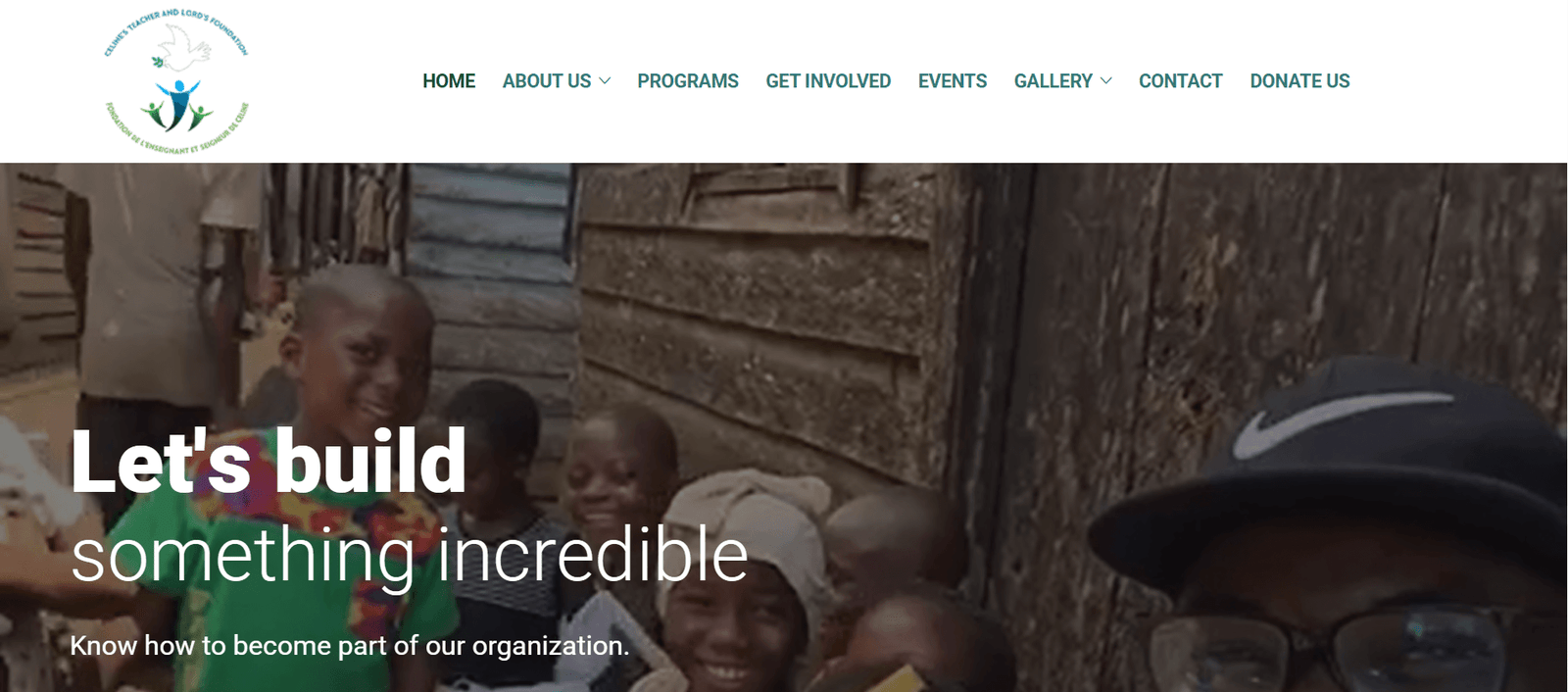Expand the chevron next to ABOUT US
Image resolution: width=1568 pixels, height=692 pixels.
coord(605,81)
